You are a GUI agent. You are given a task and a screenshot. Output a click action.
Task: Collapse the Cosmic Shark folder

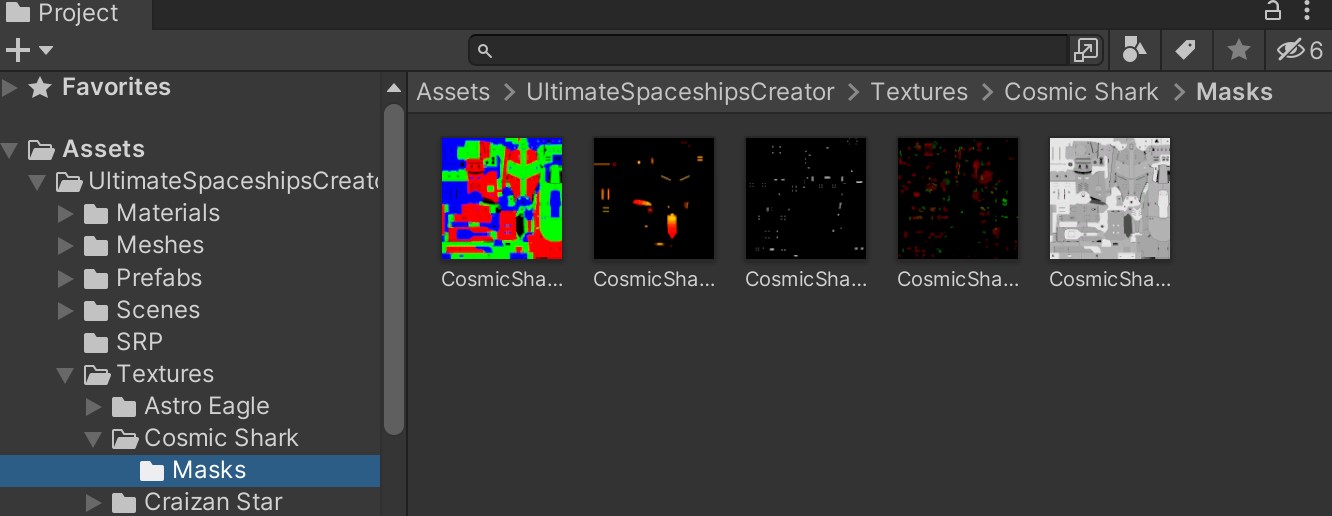pos(94,438)
